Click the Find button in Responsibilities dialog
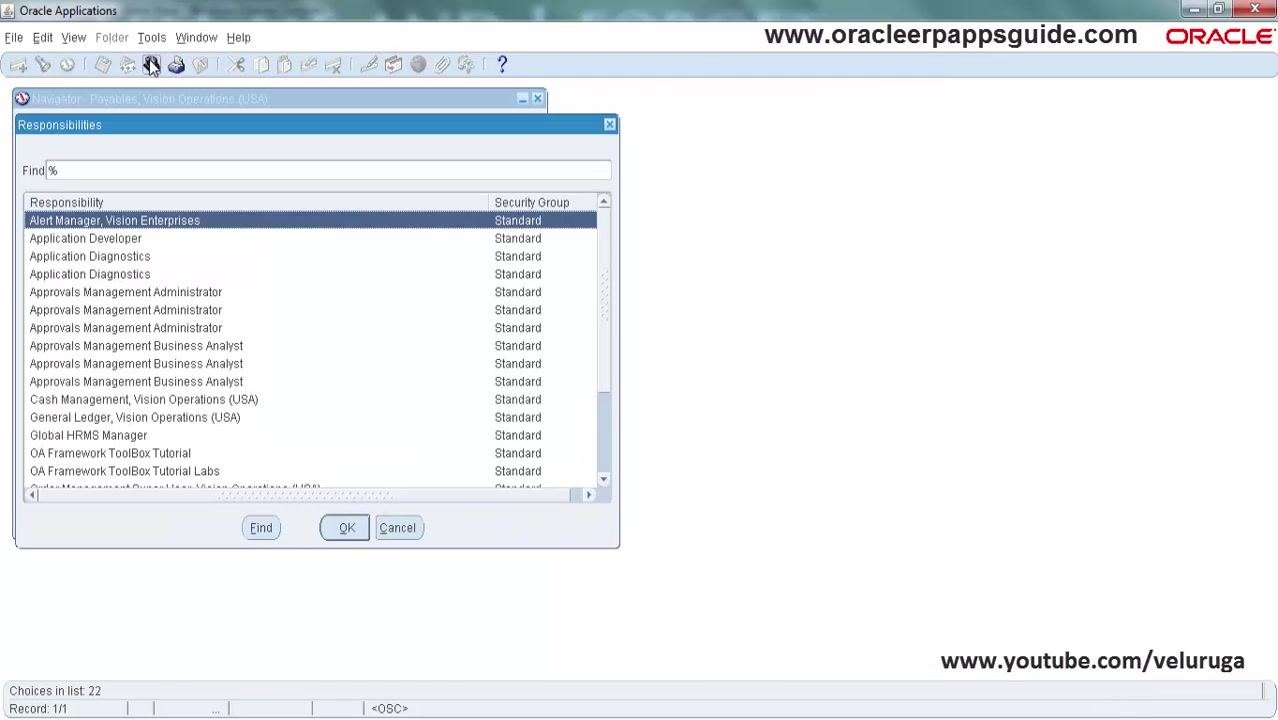The image size is (1278, 720). pyautogui.click(x=261, y=528)
